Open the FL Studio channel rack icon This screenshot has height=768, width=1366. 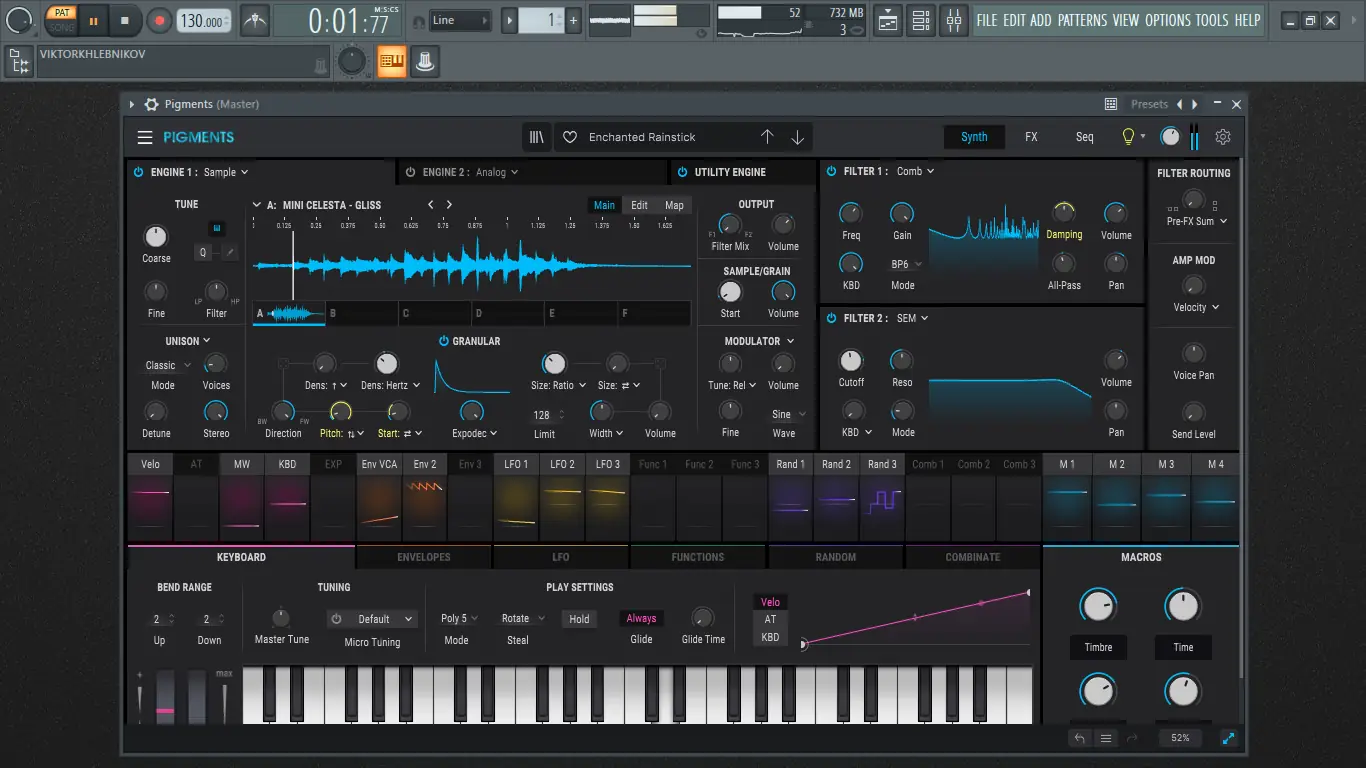coord(921,20)
